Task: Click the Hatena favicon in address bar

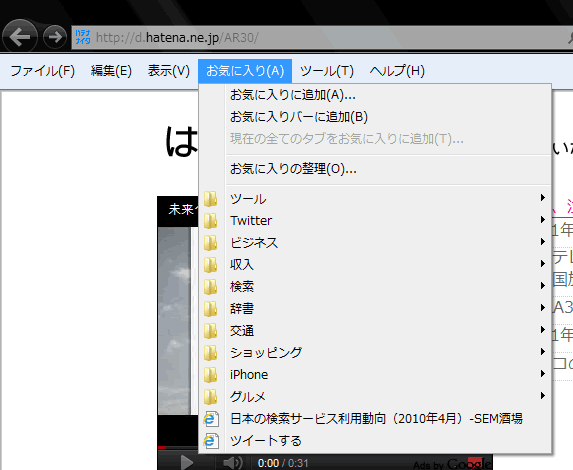Action: (83, 37)
